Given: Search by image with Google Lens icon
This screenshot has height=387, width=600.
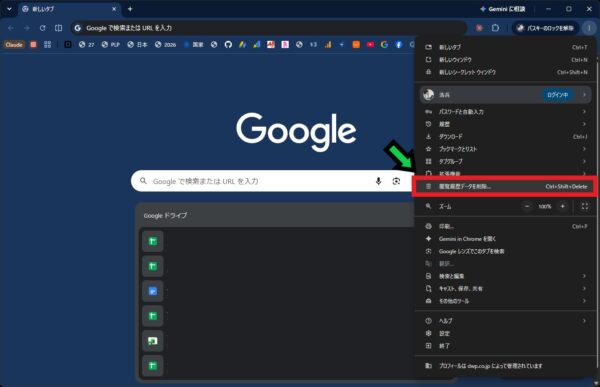Looking at the screenshot, I should tap(396, 181).
